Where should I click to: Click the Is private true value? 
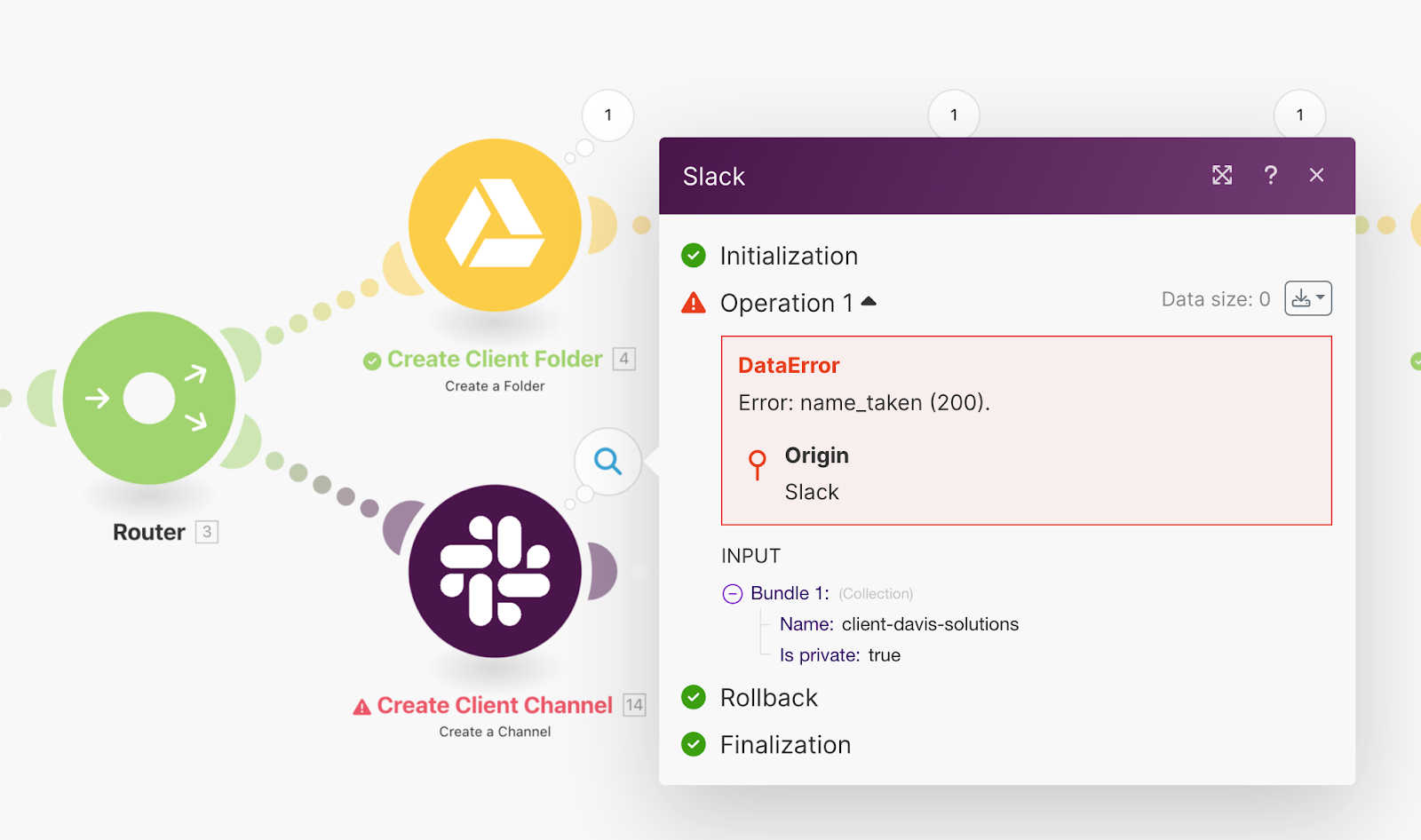[x=885, y=655]
